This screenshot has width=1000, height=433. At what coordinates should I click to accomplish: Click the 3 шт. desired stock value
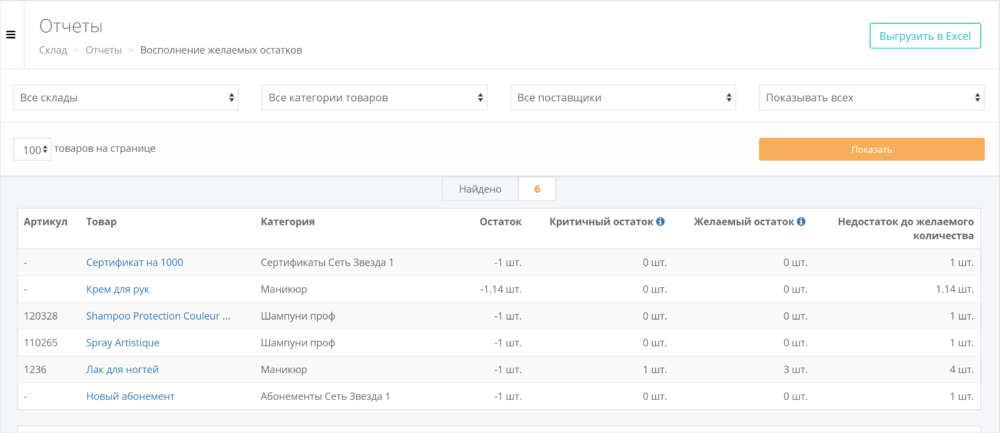[796, 369]
